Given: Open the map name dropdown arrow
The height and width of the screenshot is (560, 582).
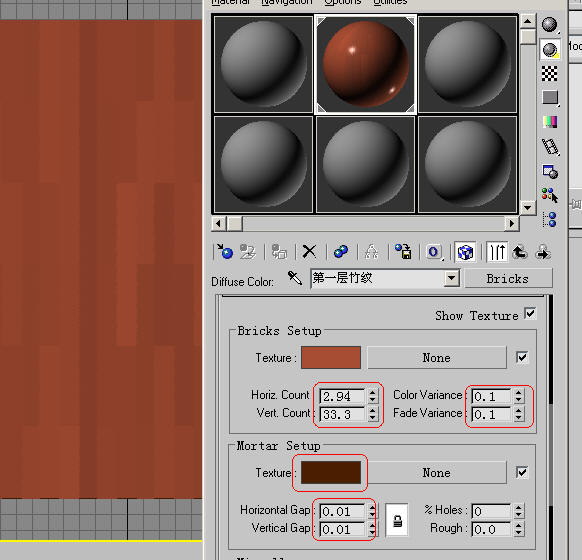Looking at the screenshot, I should pos(452,278).
